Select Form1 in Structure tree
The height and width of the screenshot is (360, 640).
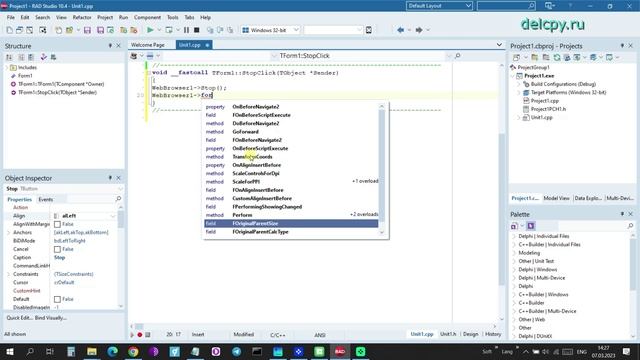click(25, 76)
